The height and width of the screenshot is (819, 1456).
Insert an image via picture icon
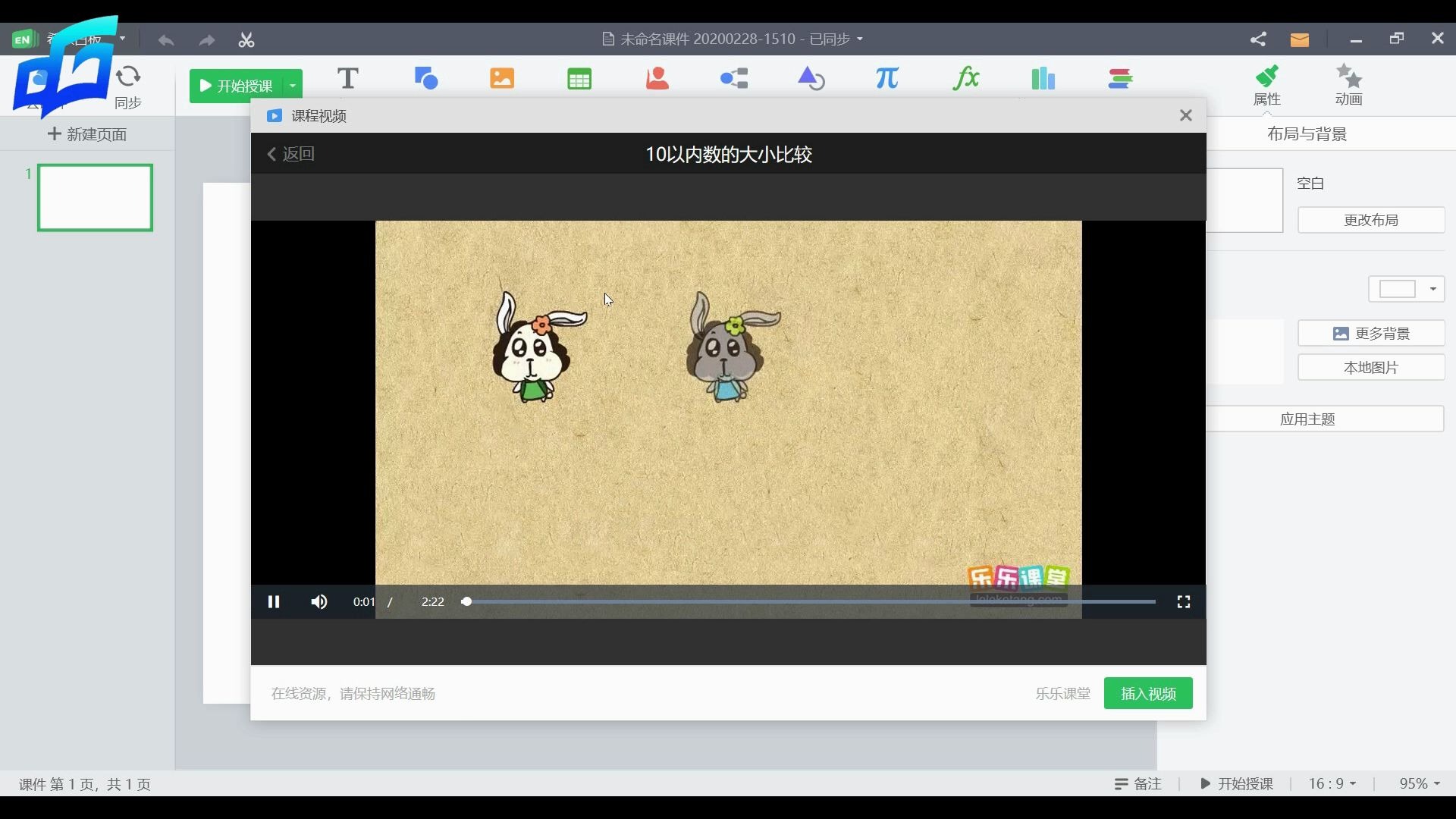502,78
